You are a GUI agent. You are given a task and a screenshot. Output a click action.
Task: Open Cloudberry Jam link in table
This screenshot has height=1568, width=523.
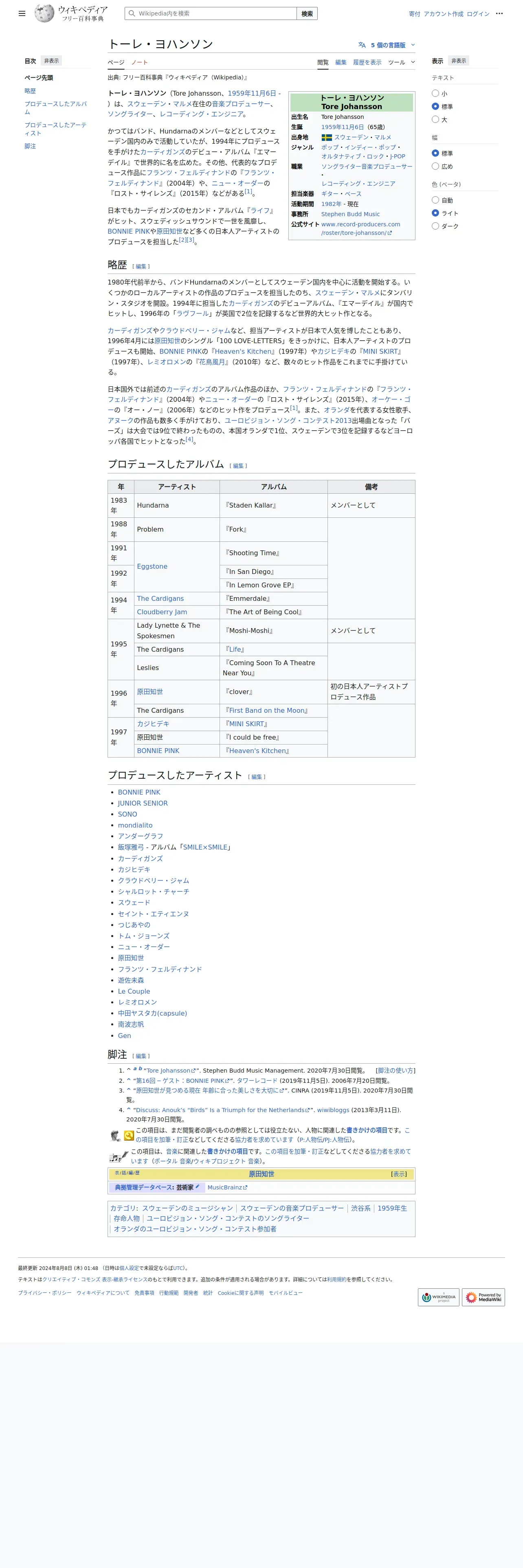[162, 612]
